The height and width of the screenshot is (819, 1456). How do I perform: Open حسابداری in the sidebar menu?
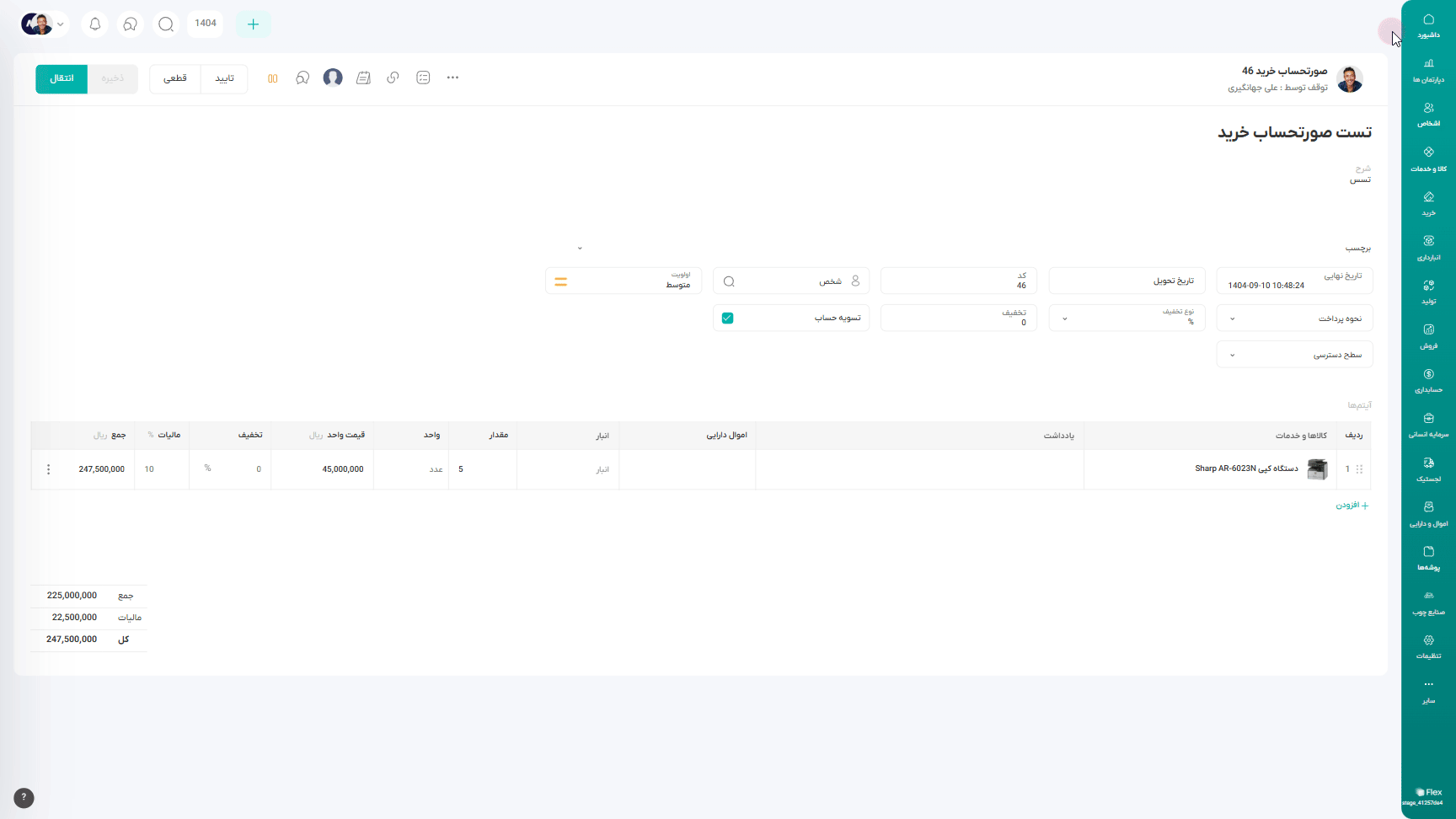[x=1428, y=381]
